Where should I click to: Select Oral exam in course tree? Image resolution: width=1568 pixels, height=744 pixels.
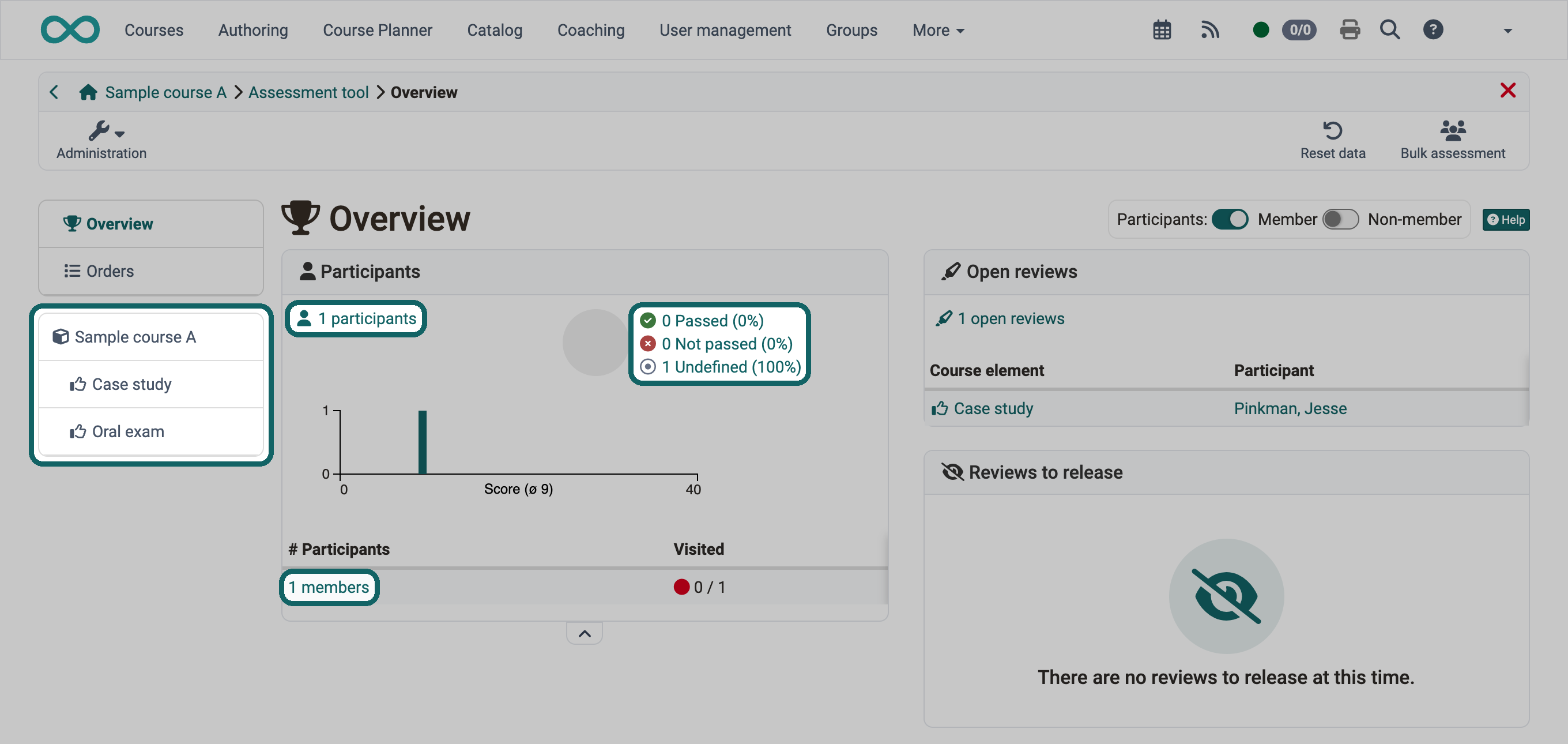(151, 431)
